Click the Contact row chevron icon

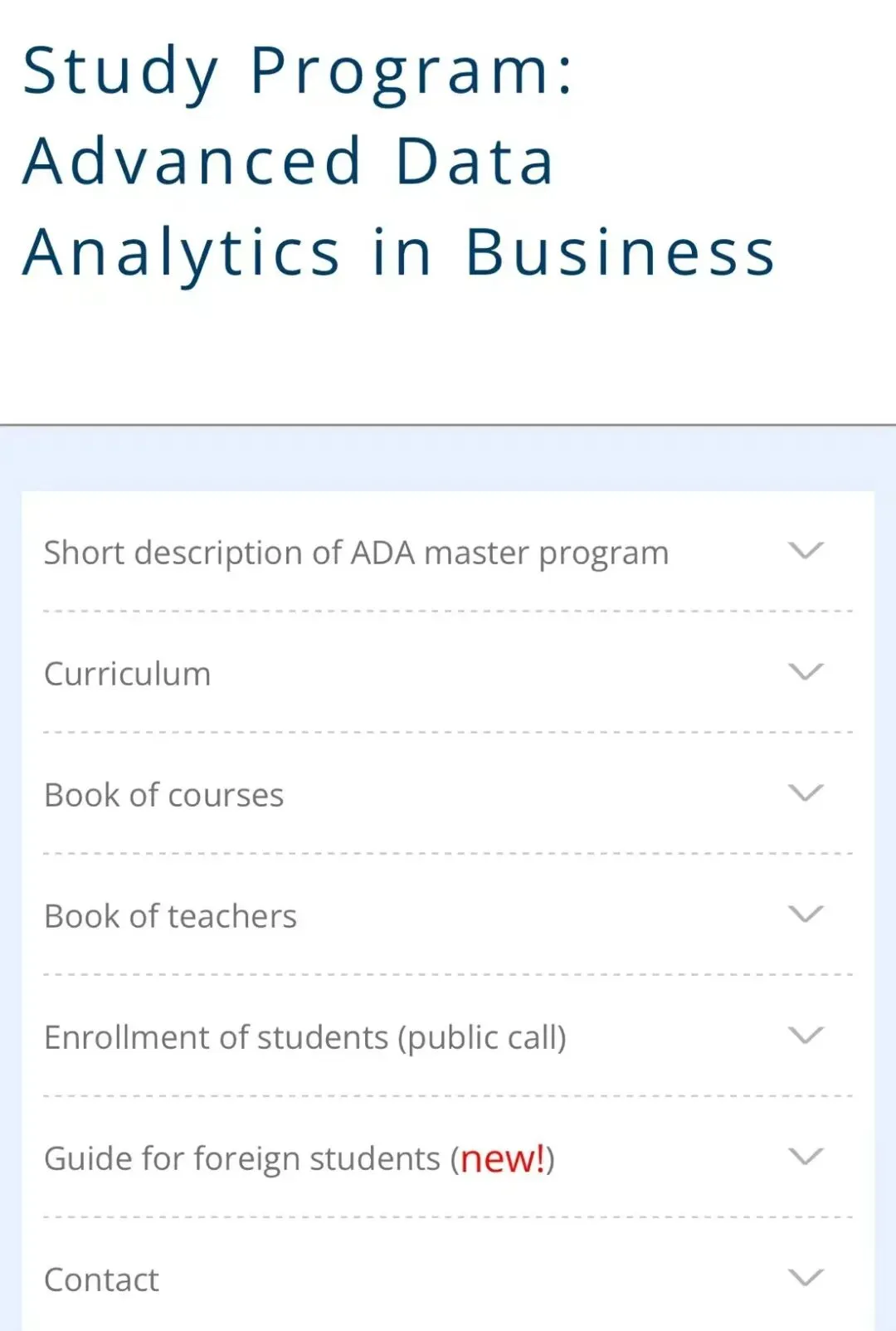pos(806,1278)
